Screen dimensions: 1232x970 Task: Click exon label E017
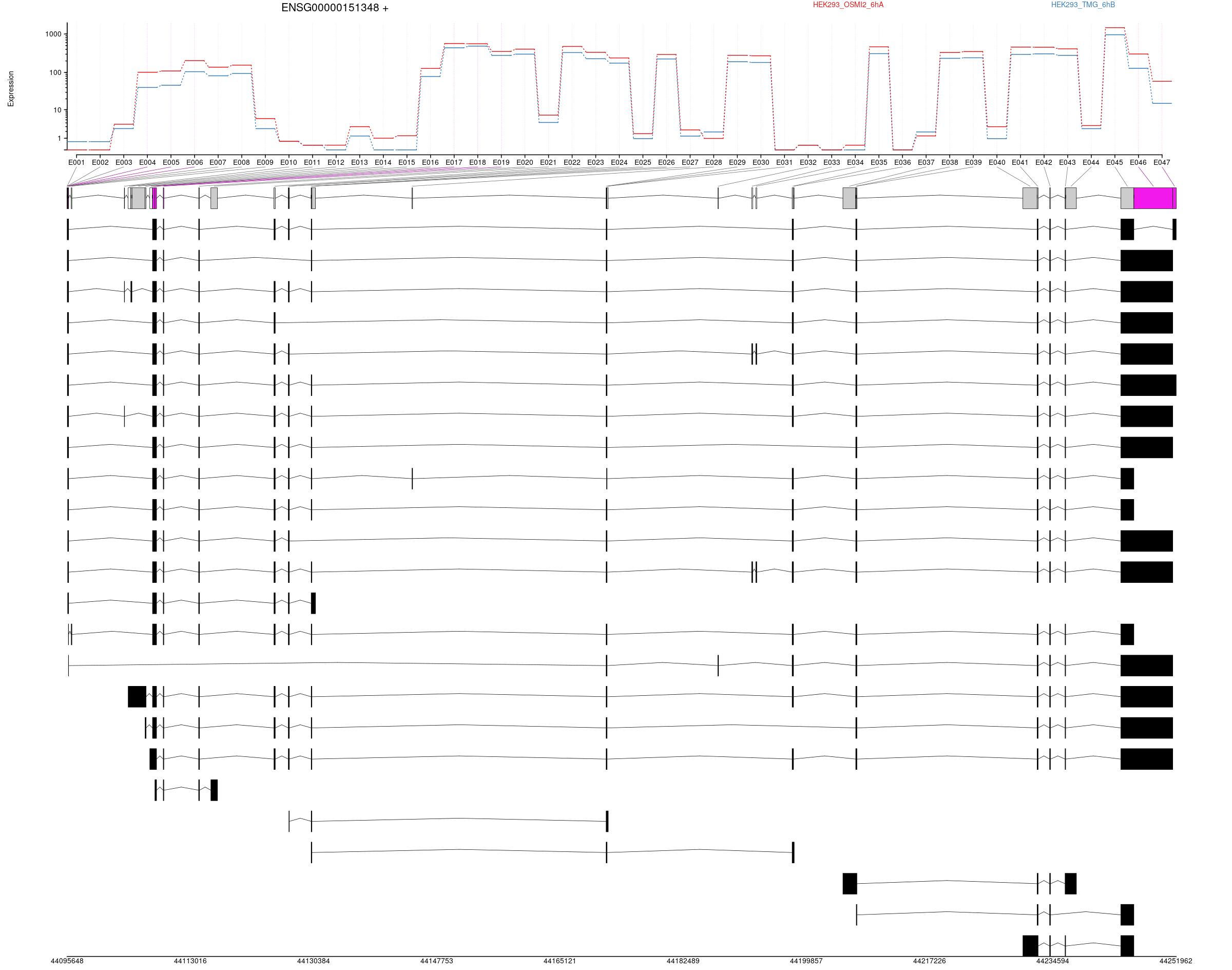[x=454, y=162]
